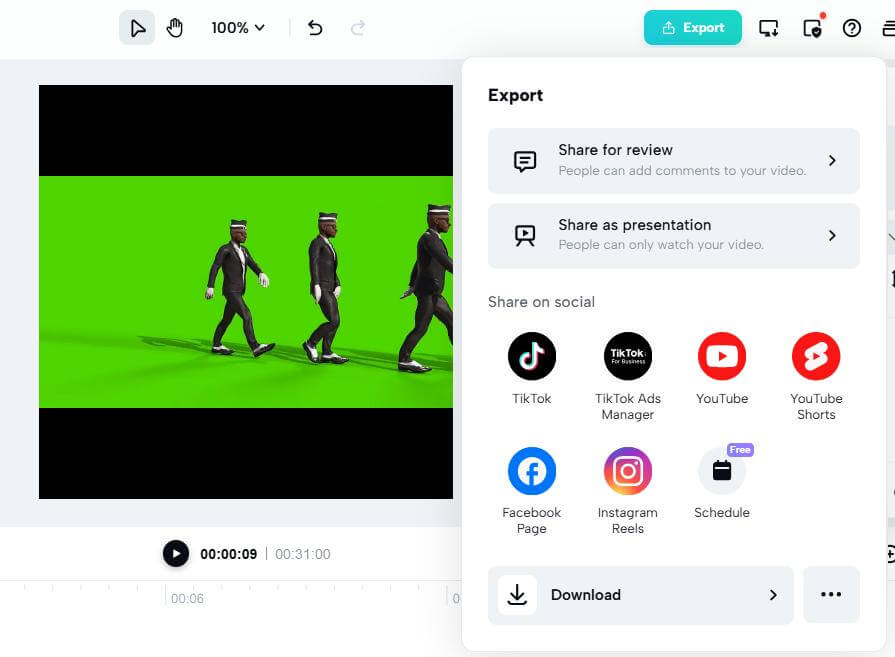This screenshot has width=895, height=657.
Task: Expand the Download chevron arrow
Action: 773,595
